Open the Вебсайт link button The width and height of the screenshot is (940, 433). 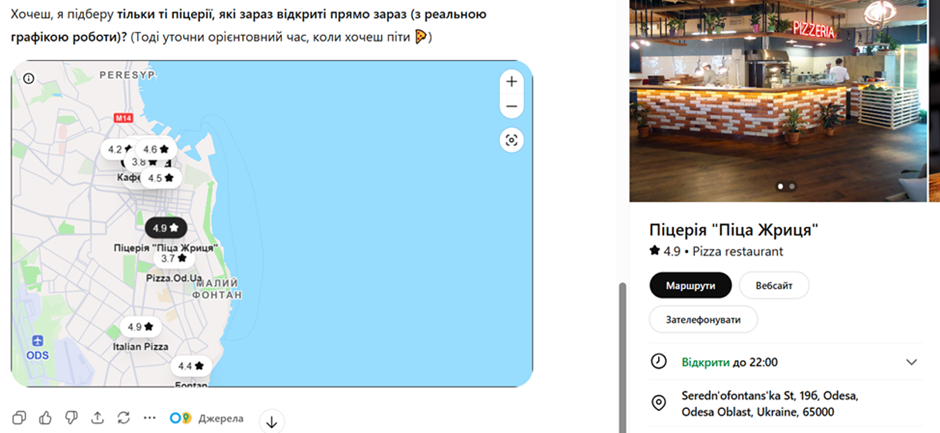[774, 285]
